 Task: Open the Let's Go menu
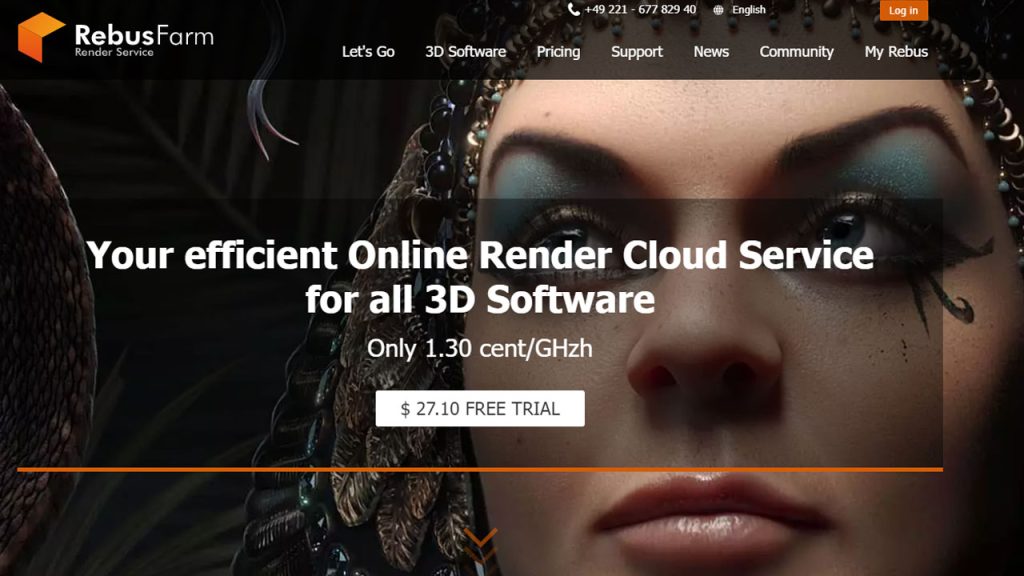click(x=368, y=52)
